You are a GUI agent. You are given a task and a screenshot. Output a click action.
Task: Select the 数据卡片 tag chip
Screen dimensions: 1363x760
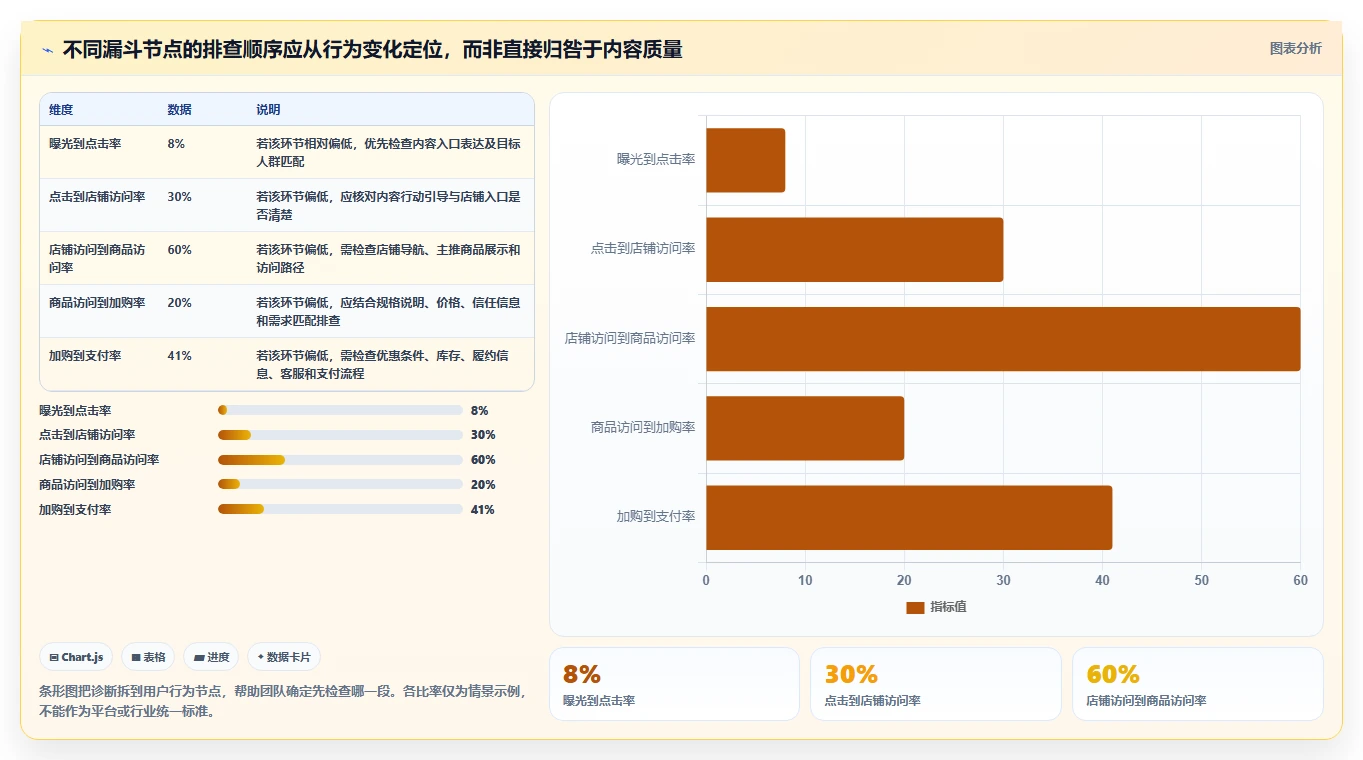[x=284, y=657]
